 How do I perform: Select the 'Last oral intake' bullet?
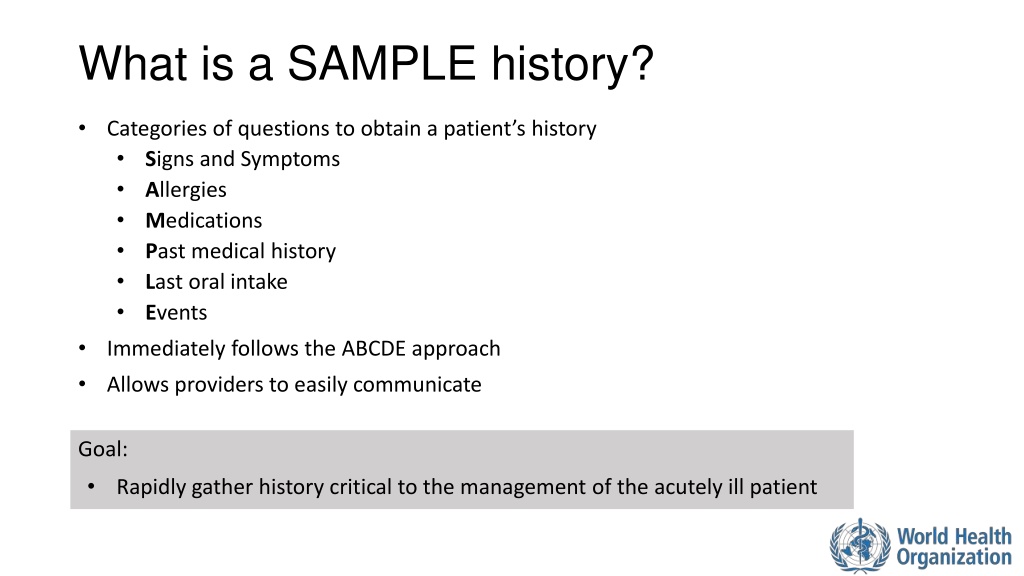216,282
